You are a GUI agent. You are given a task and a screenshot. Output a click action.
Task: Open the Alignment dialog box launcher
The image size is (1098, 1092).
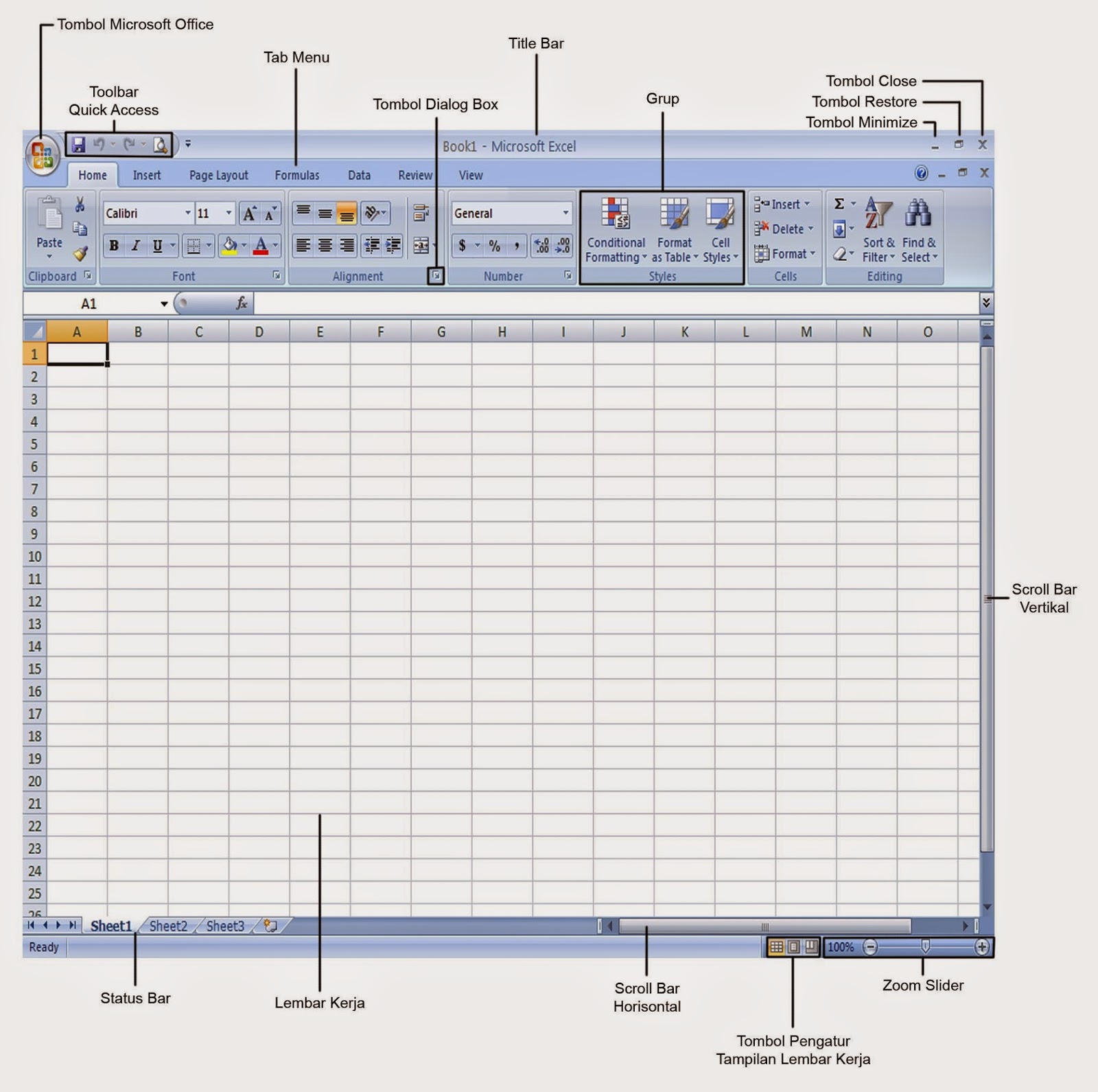pos(436,276)
